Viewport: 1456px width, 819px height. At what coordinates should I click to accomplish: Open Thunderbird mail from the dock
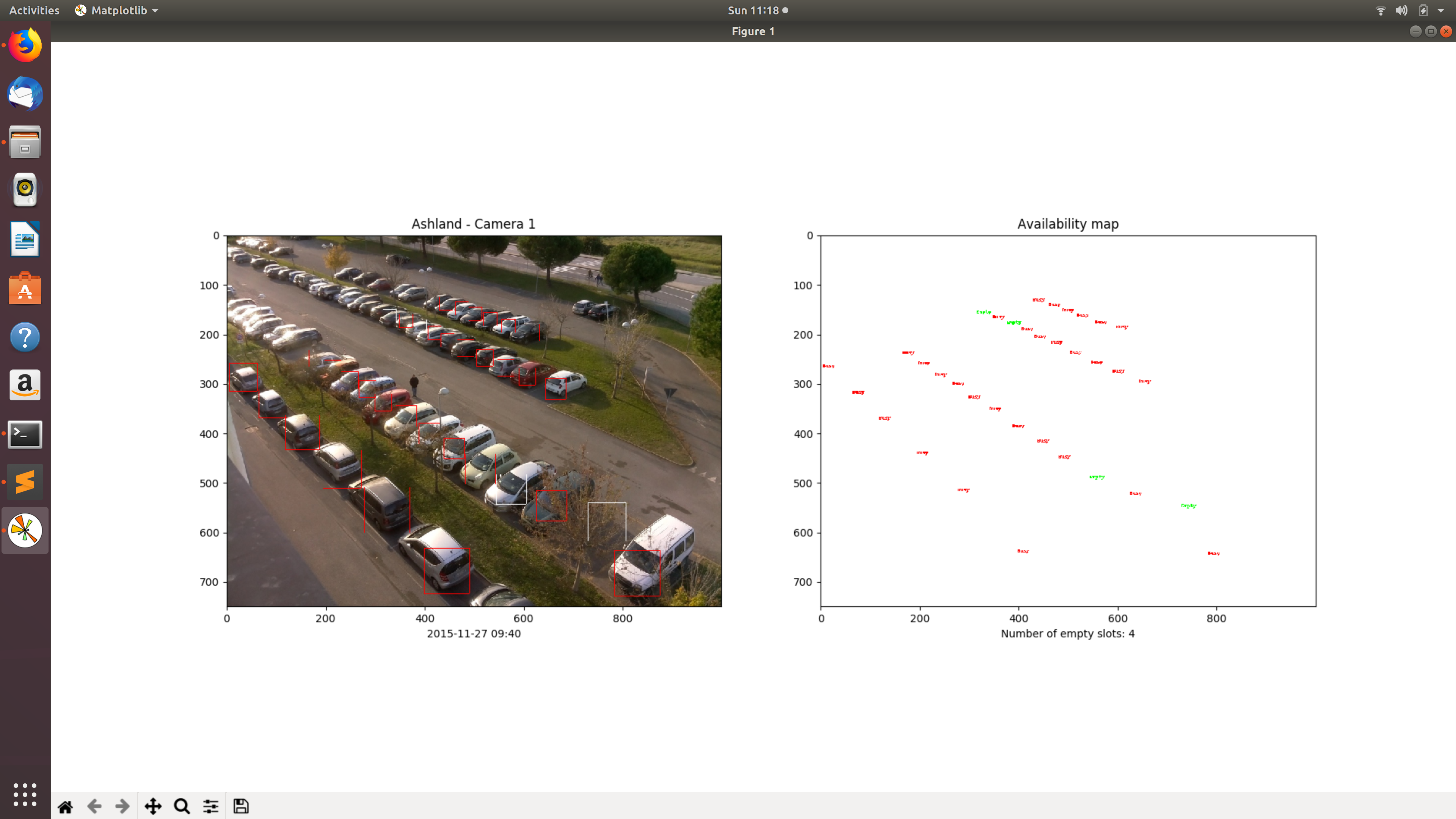[x=25, y=94]
